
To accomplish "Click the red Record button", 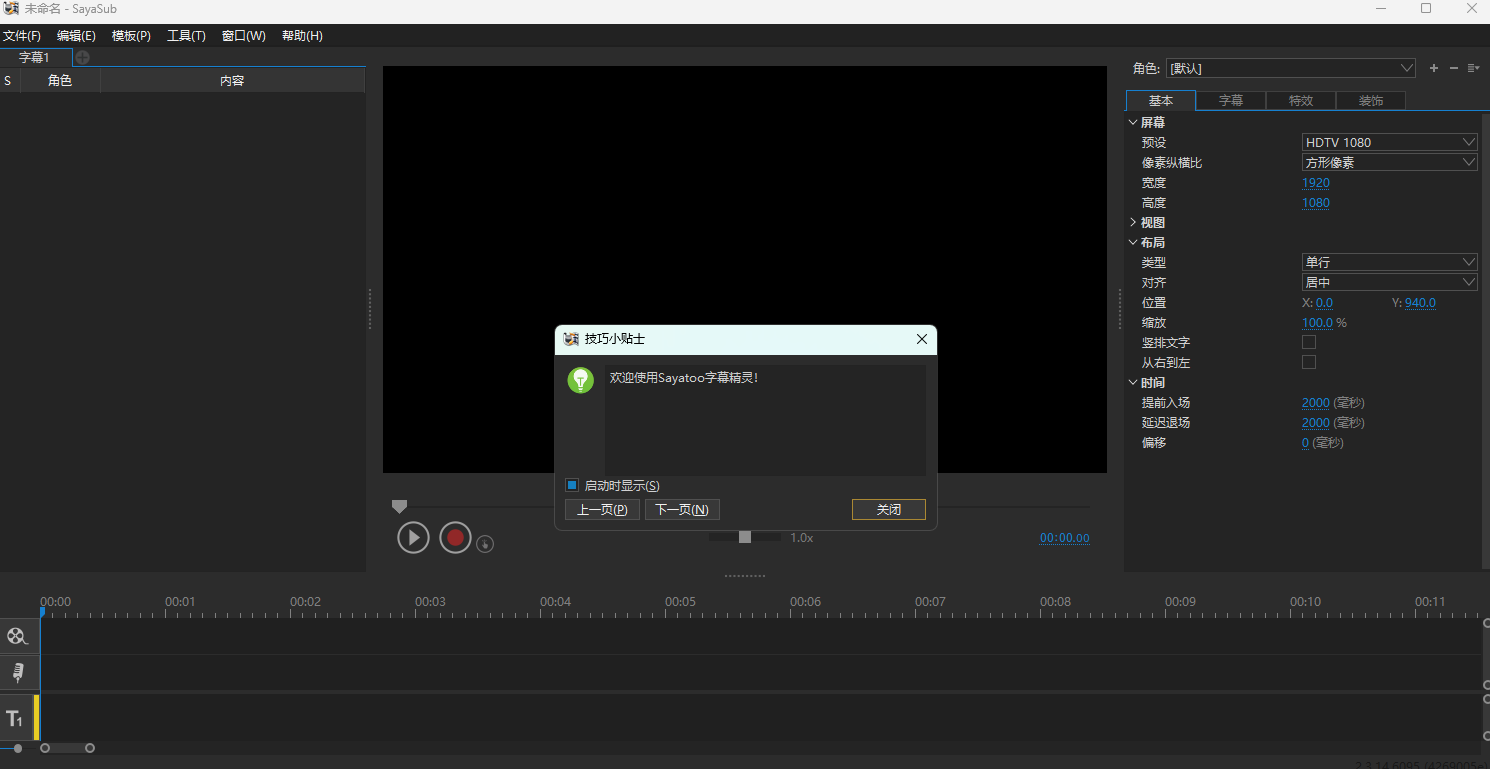I will (x=455, y=537).
